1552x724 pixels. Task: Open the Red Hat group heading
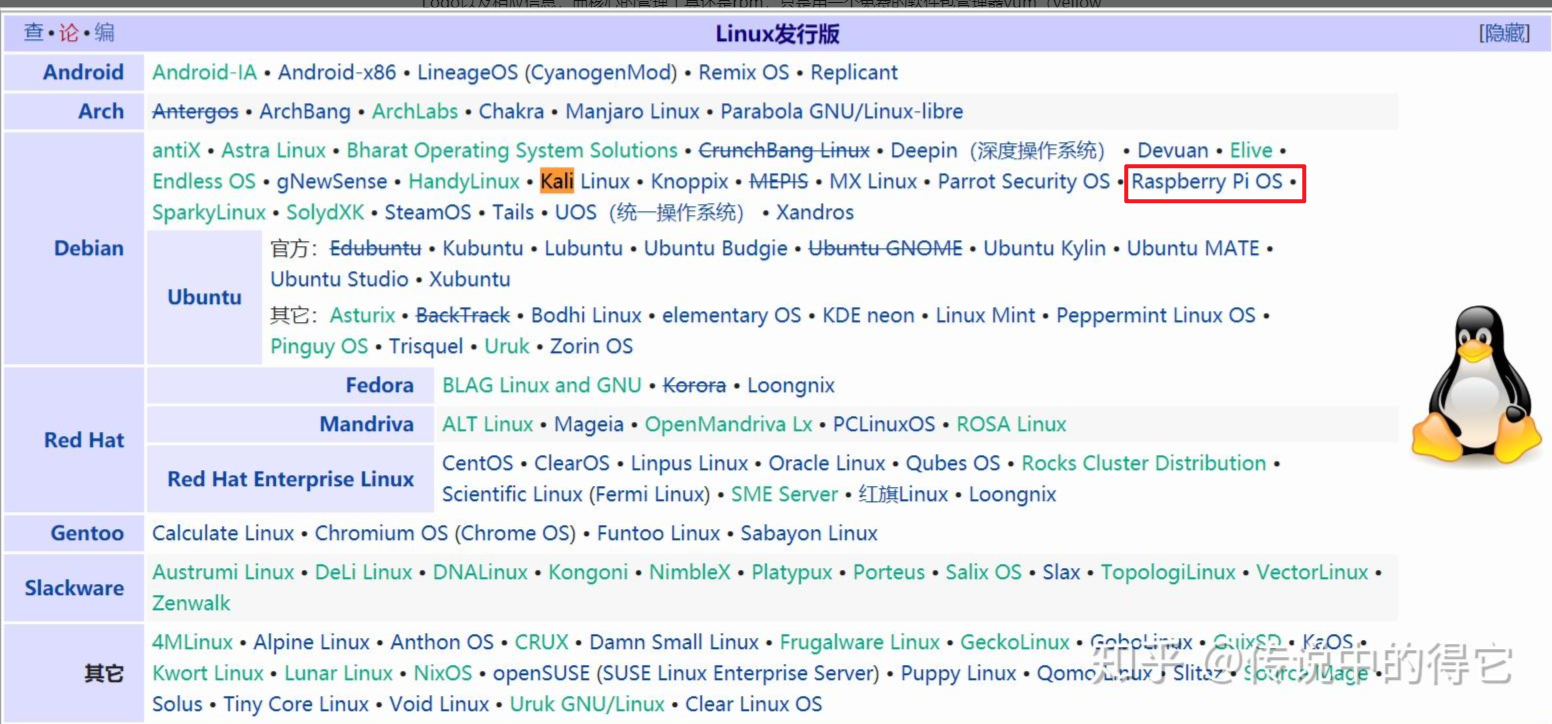click(x=84, y=440)
